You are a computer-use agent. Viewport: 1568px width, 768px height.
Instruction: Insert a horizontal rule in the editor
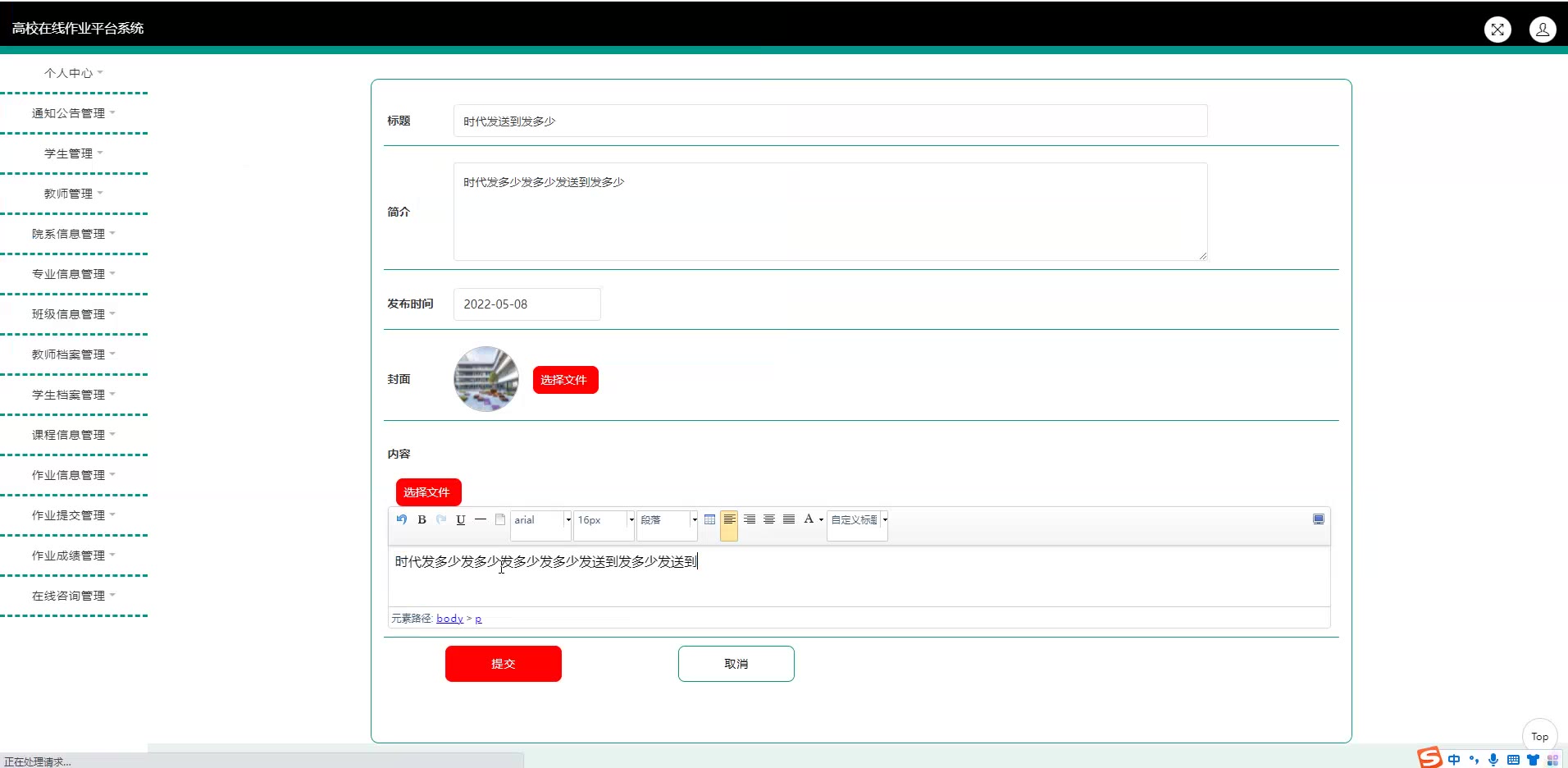click(481, 519)
